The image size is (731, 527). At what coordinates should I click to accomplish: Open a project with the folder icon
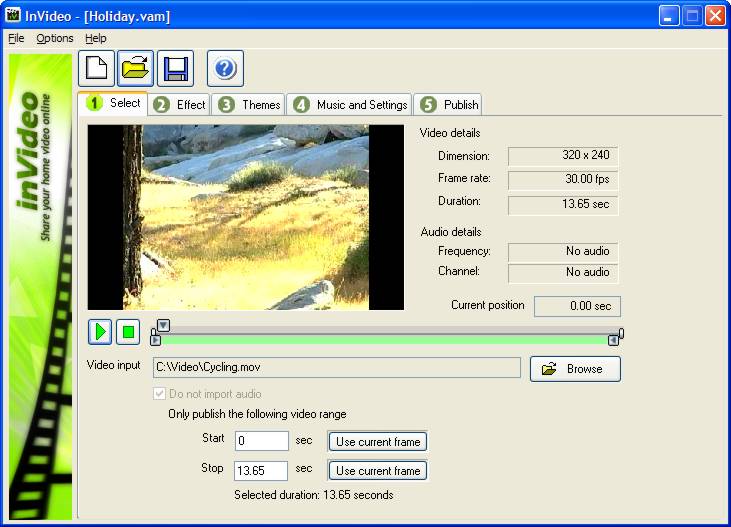[x=135, y=69]
